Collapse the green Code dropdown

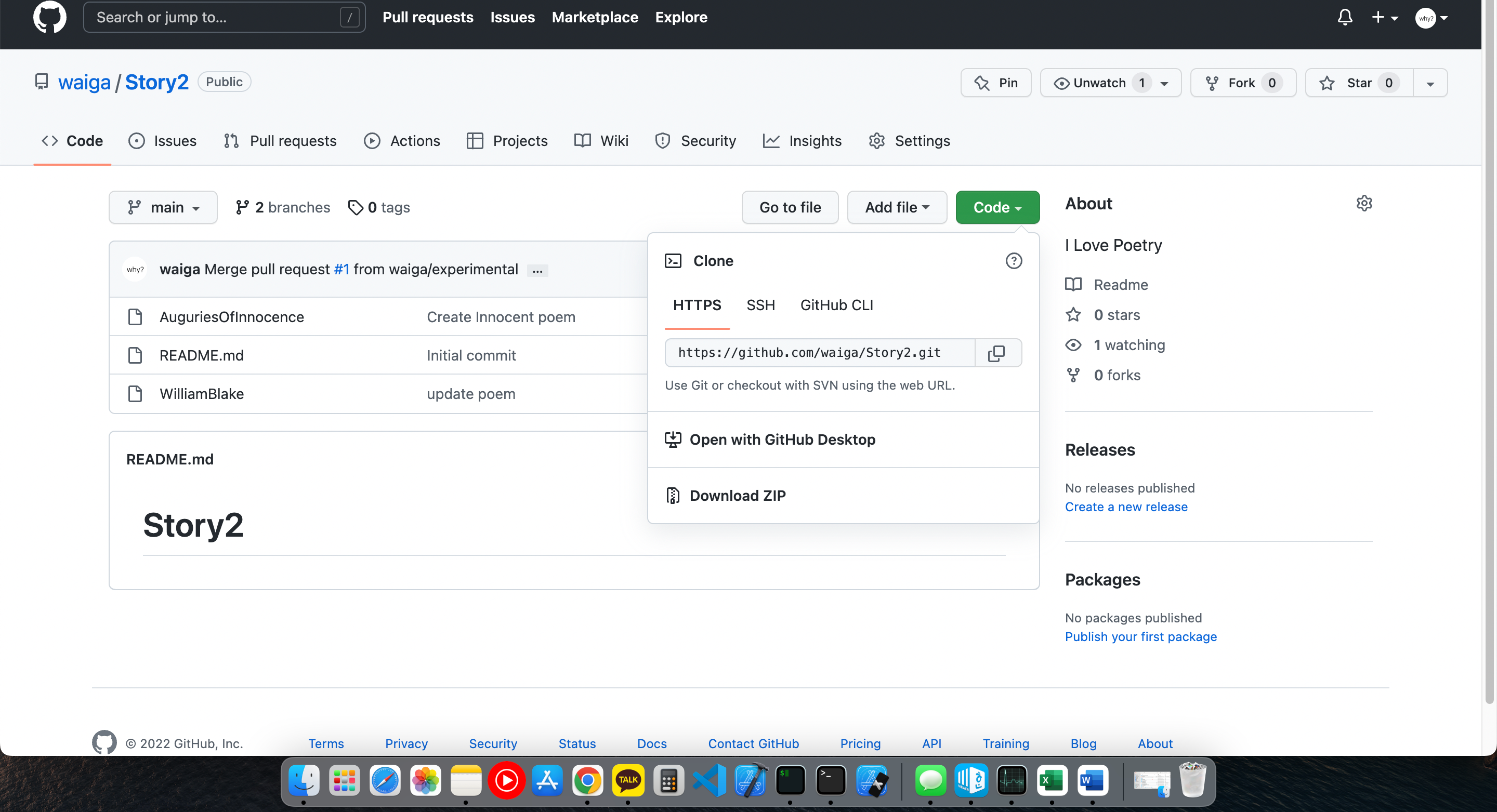pyautogui.click(x=997, y=207)
